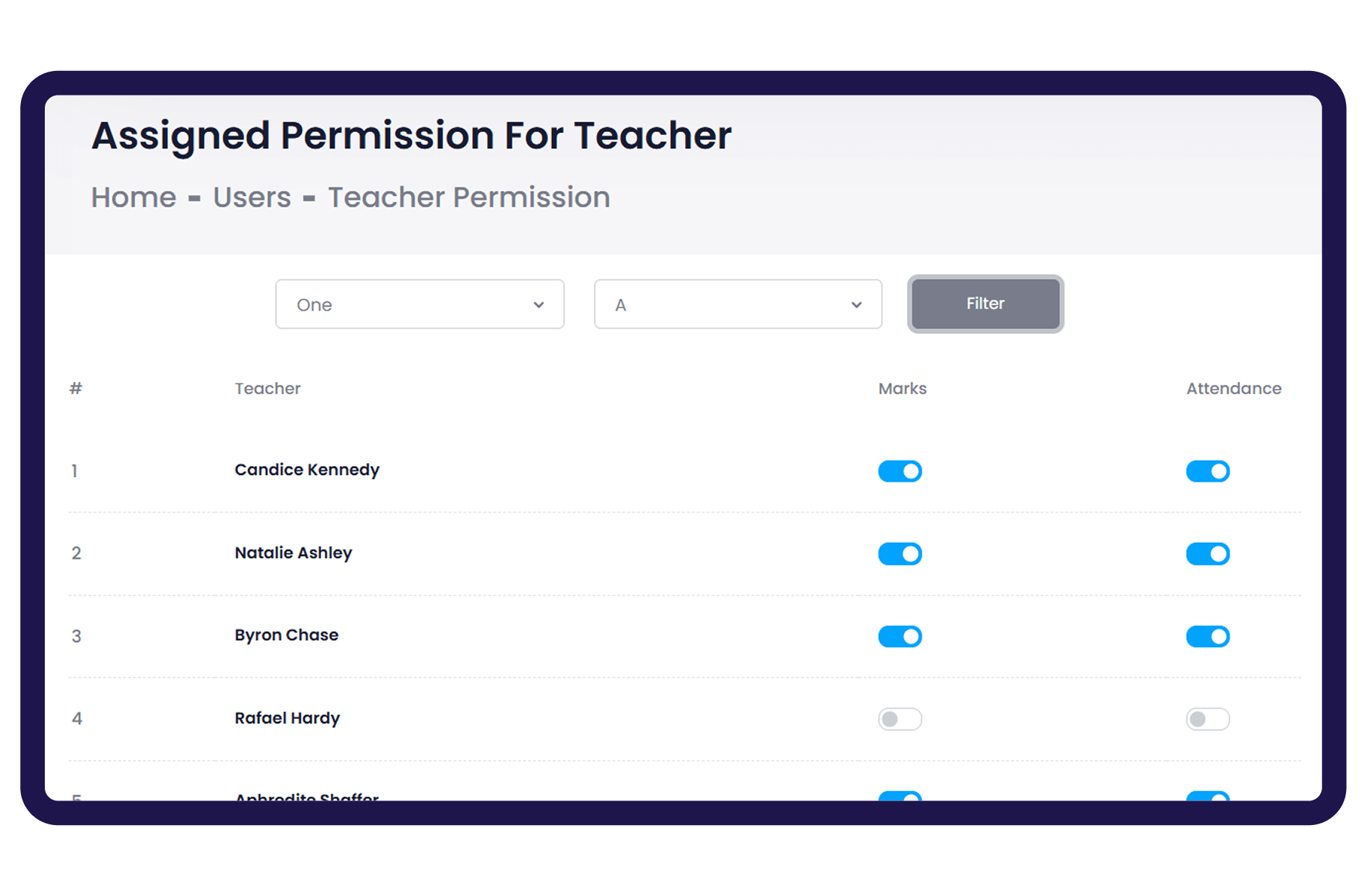Click the Natalie Ashley teacher name
Image resolution: width=1367 pixels, height=896 pixels.
[293, 553]
